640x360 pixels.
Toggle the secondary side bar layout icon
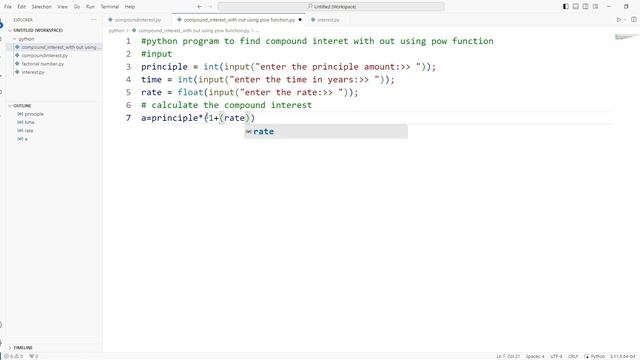click(585, 7)
